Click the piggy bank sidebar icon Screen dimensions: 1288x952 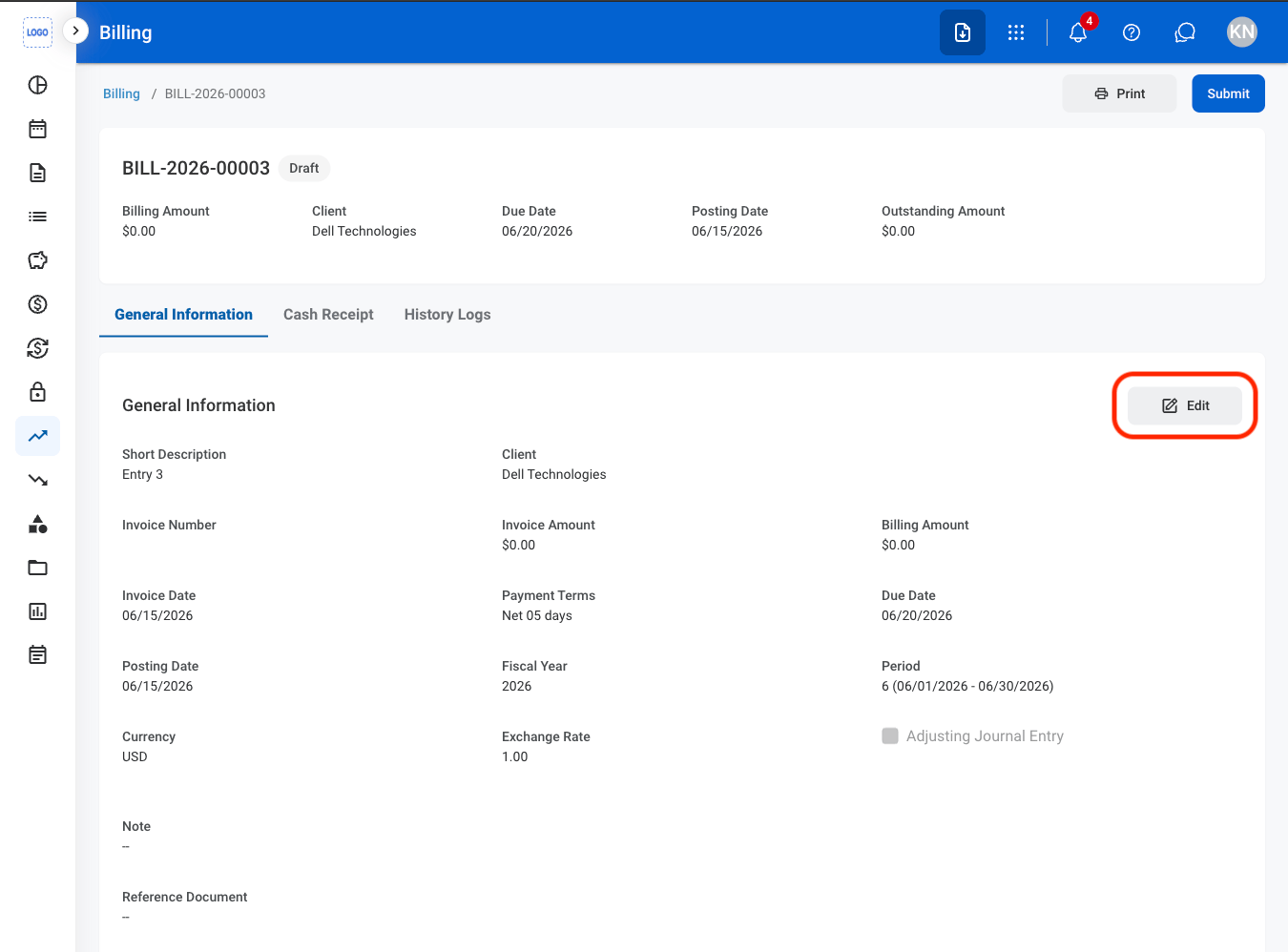(x=37, y=260)
